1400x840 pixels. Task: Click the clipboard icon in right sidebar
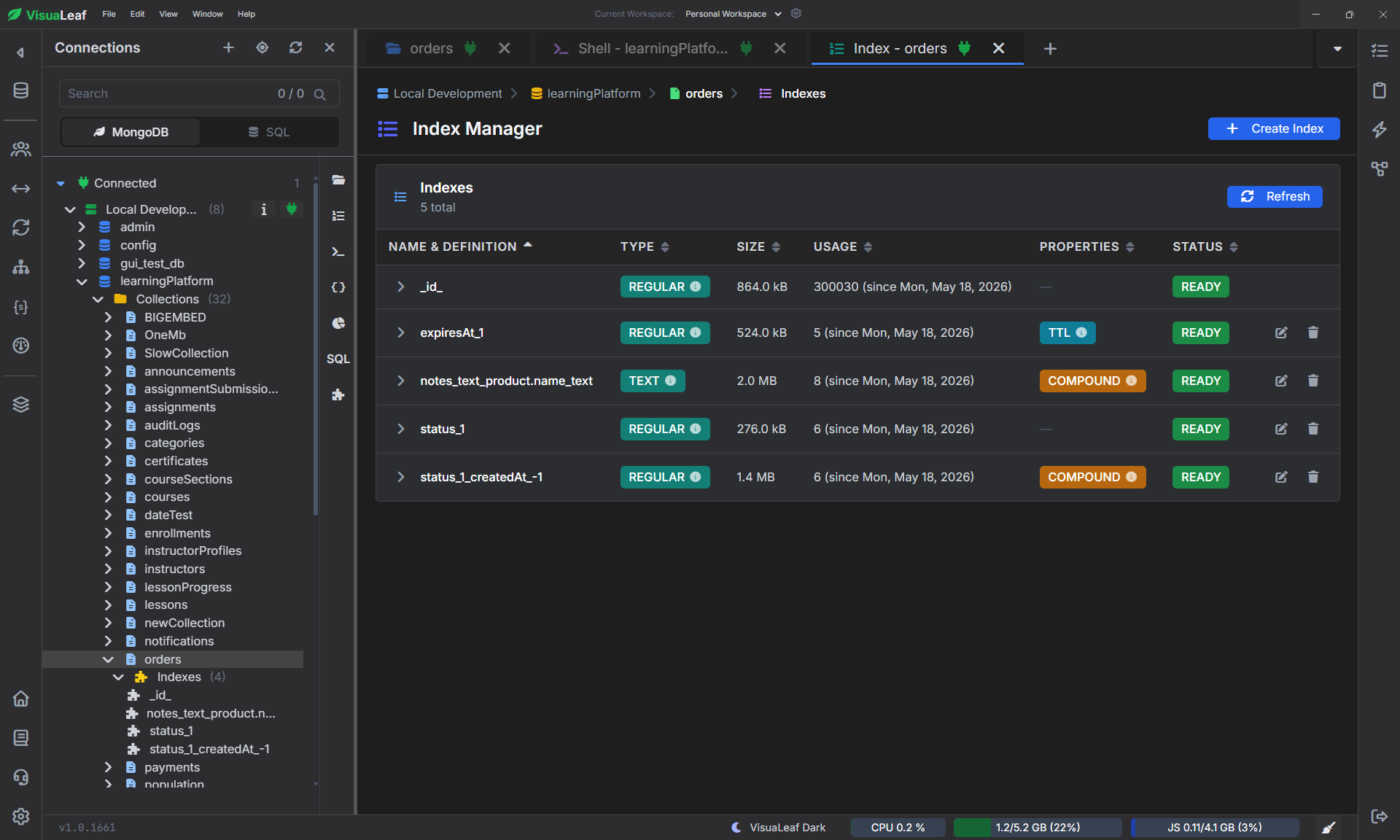point(1380,90)
